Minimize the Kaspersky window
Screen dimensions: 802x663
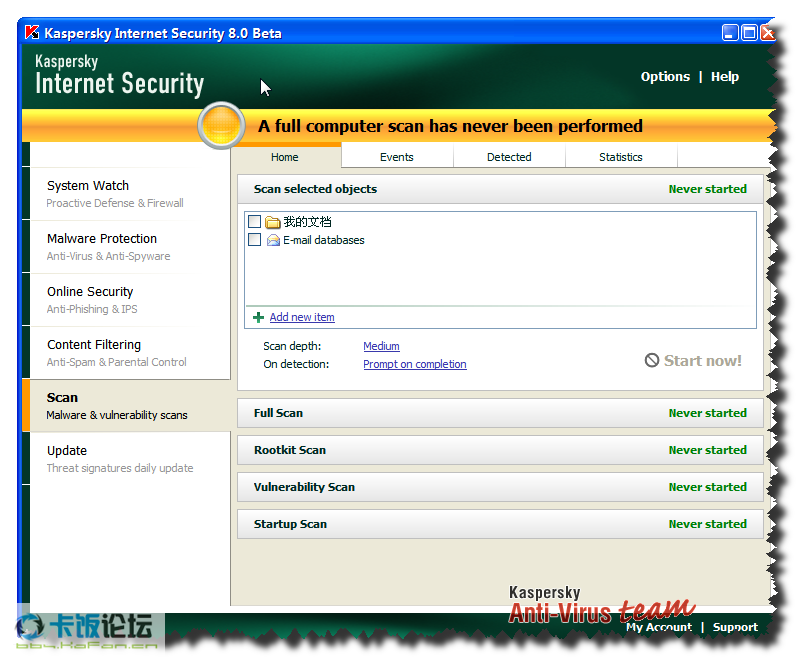click(730, 33)
